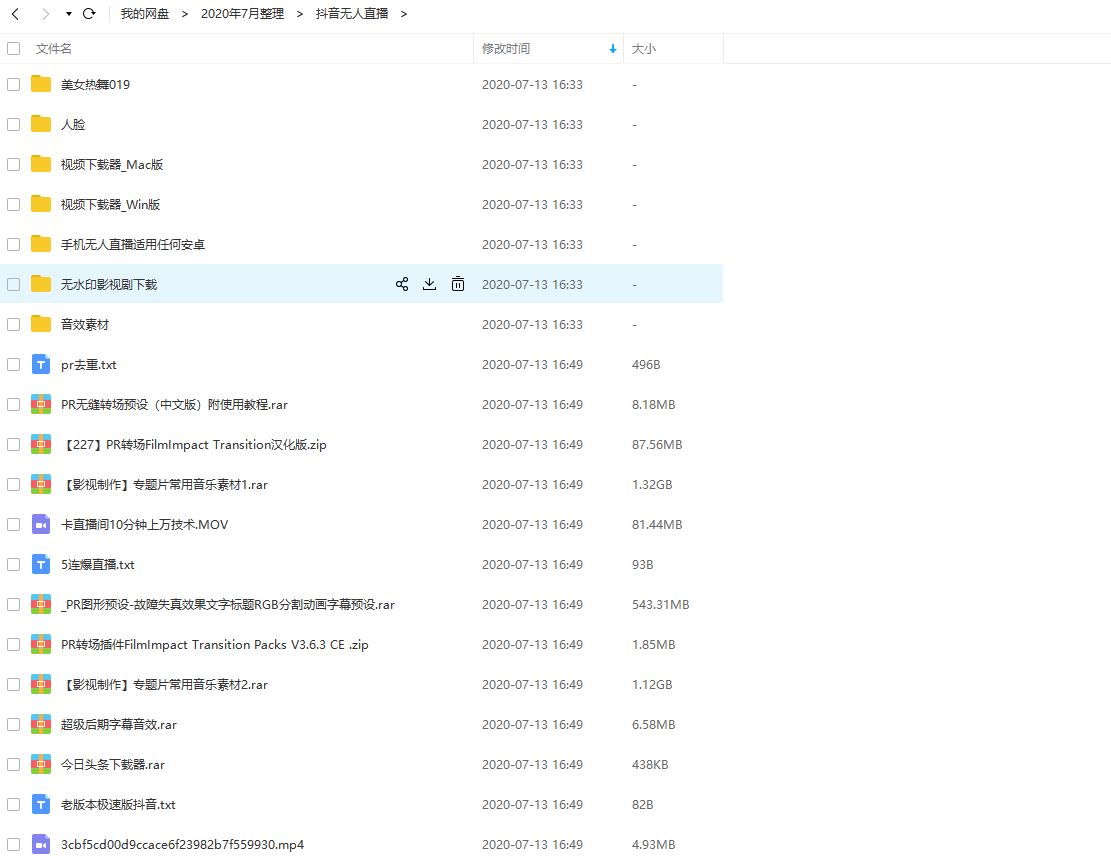Click the pr去重.txt text file icon

coord(41,364)
